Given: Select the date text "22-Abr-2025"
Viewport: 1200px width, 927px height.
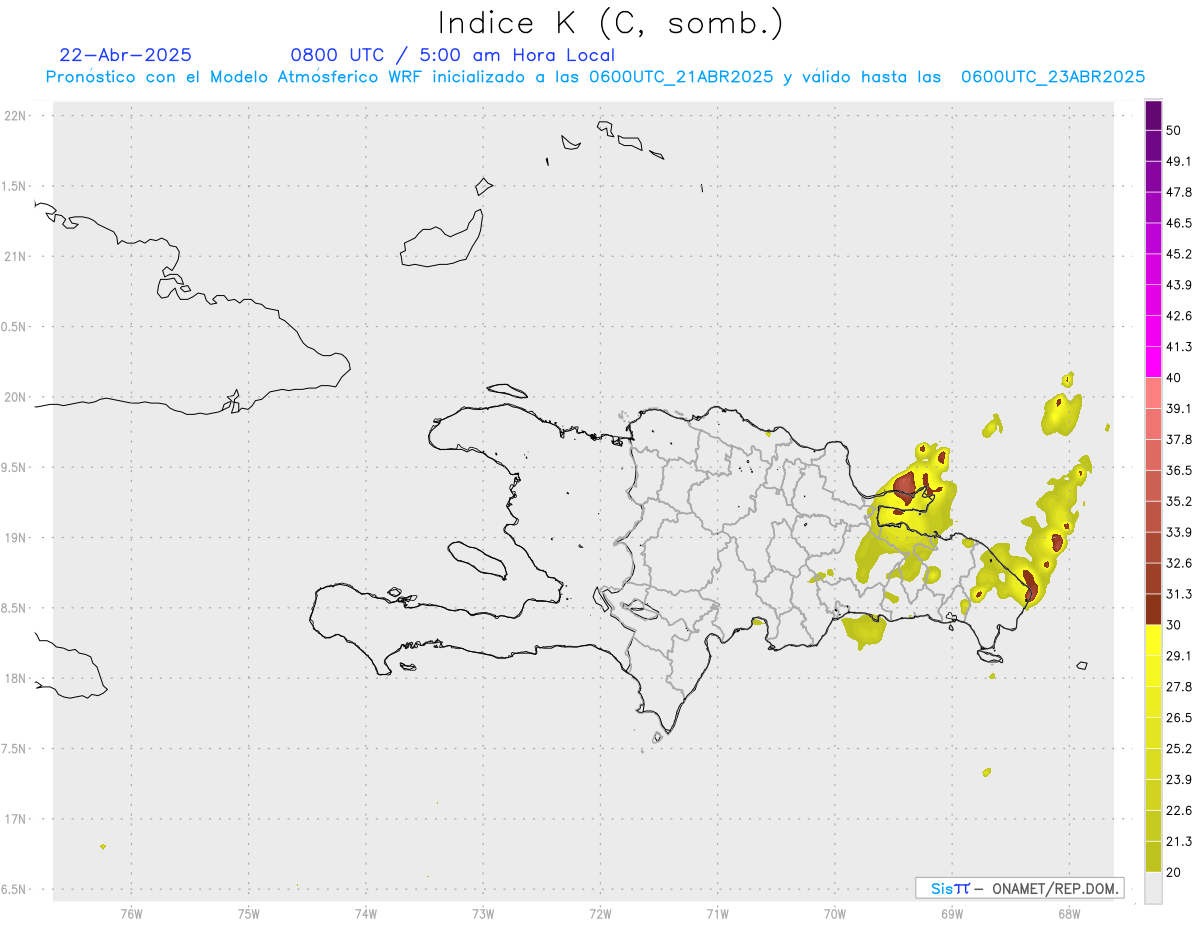Looking at the screenshot, I should tap(126, 55).
